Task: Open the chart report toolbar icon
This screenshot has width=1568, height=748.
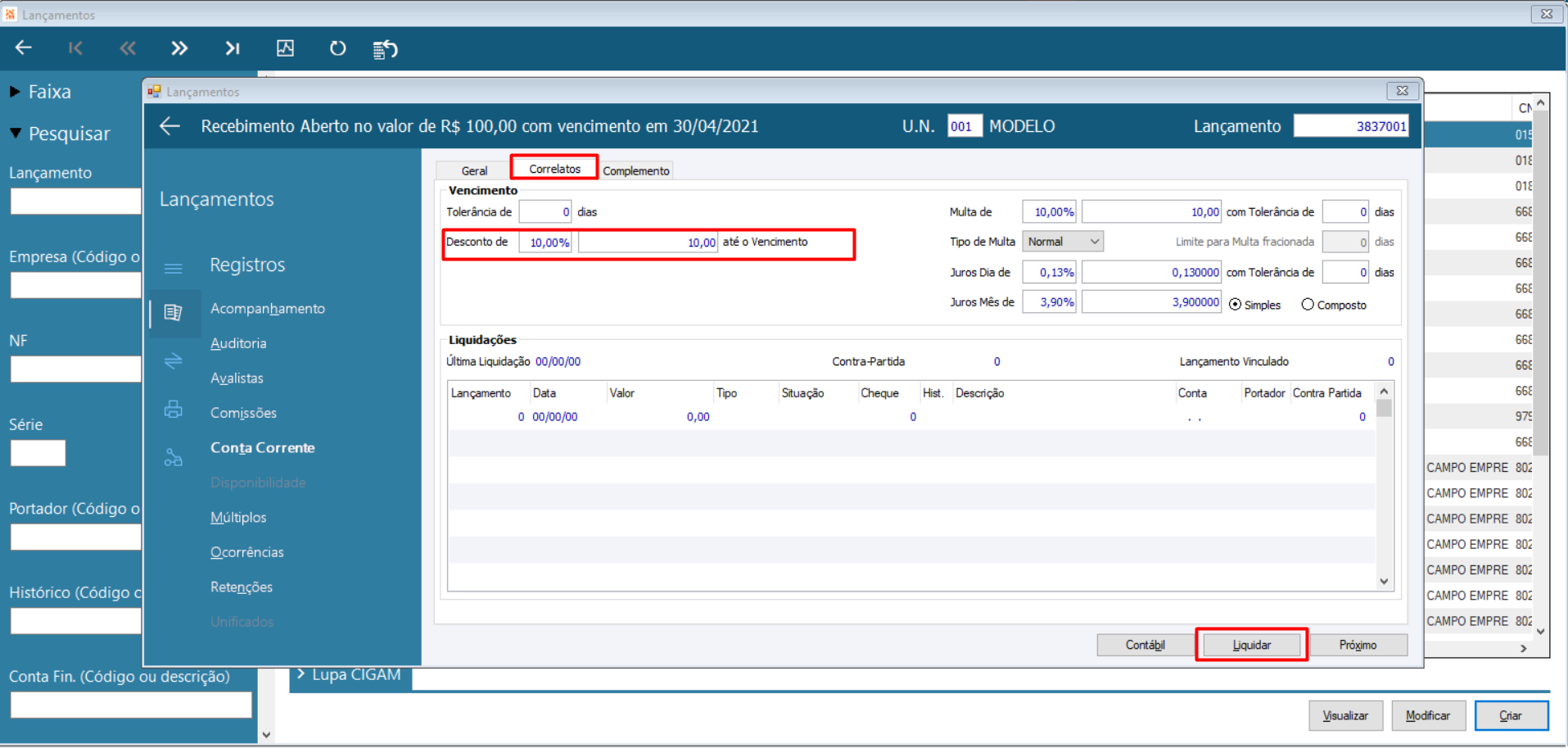Action: 285,48
